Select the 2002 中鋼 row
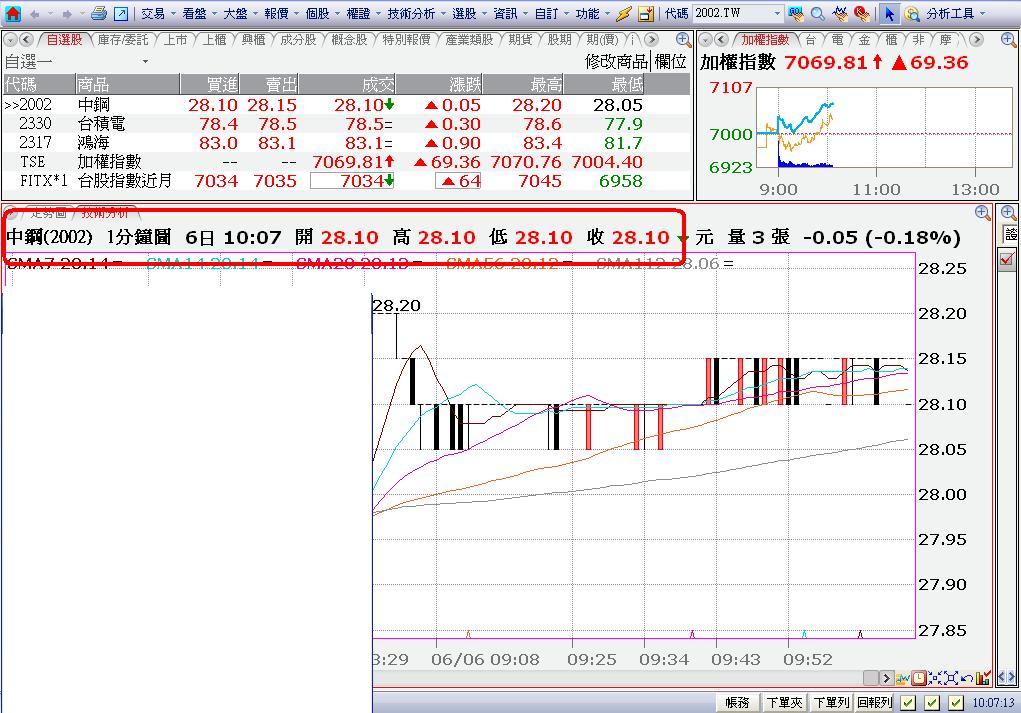Viewport: 1021px width, 713px height. point(346,105)
